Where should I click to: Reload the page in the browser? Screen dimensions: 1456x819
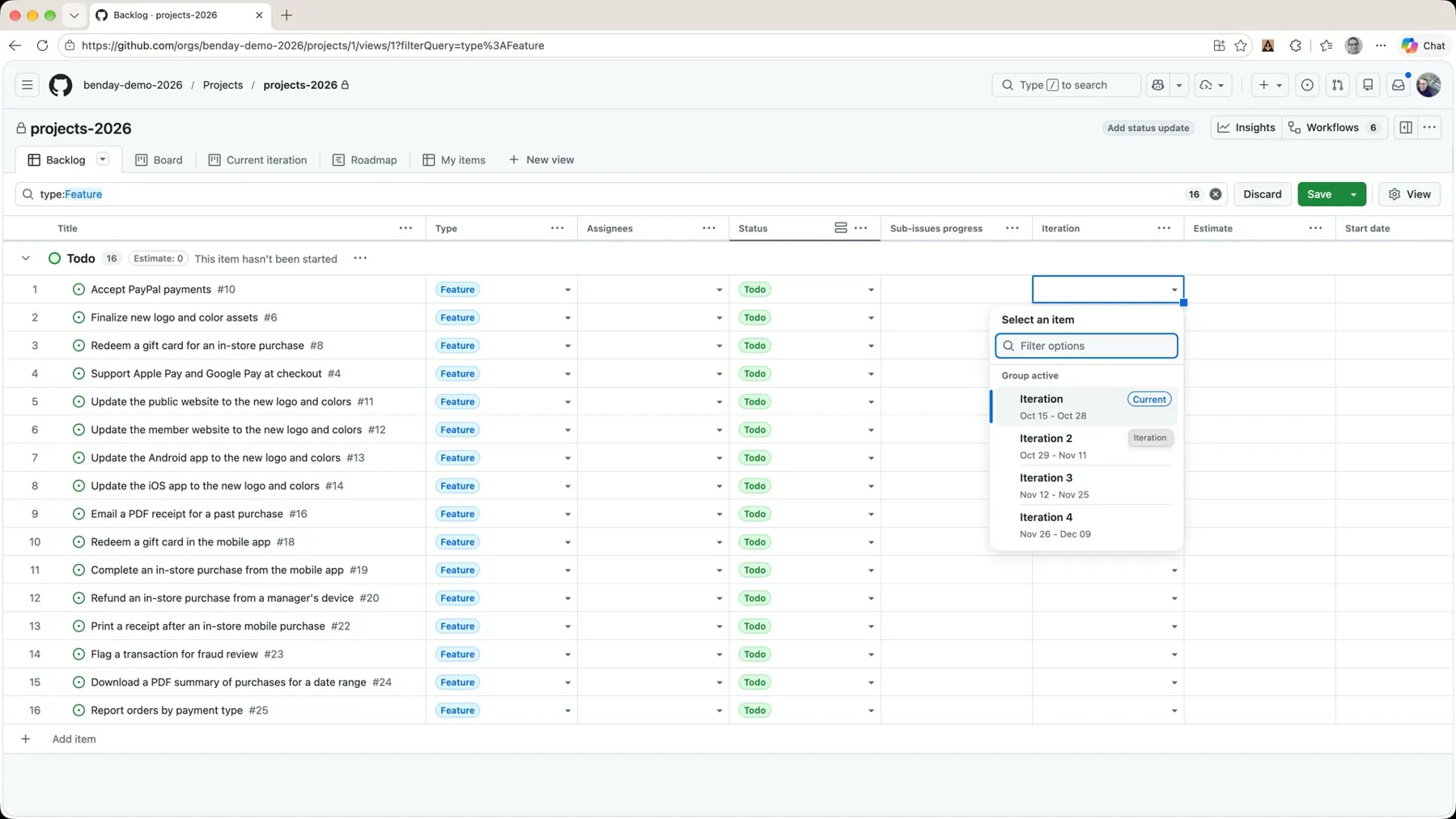pos(43,46)
